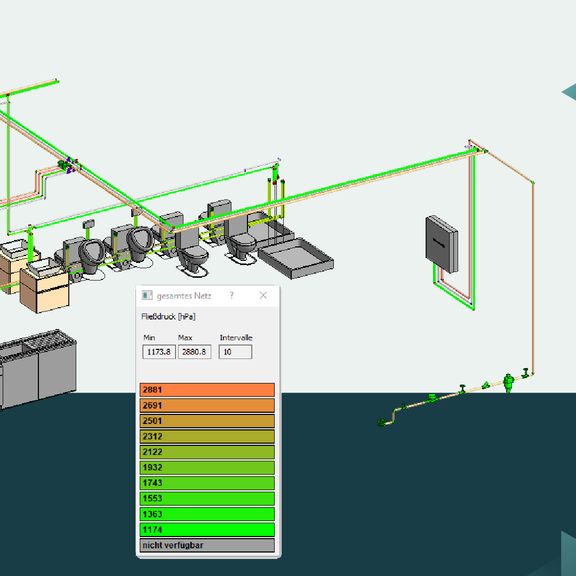Viewport: 576px width, 576px height.
Task: Select the Intervalle field showing 10
Action: pyautogui.click(x=235, y=352)
